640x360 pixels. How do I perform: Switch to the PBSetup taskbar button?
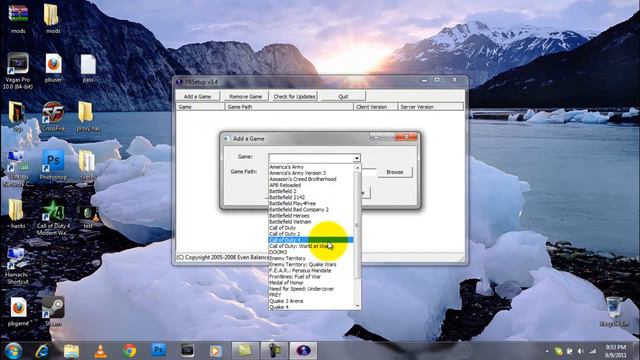303,351
